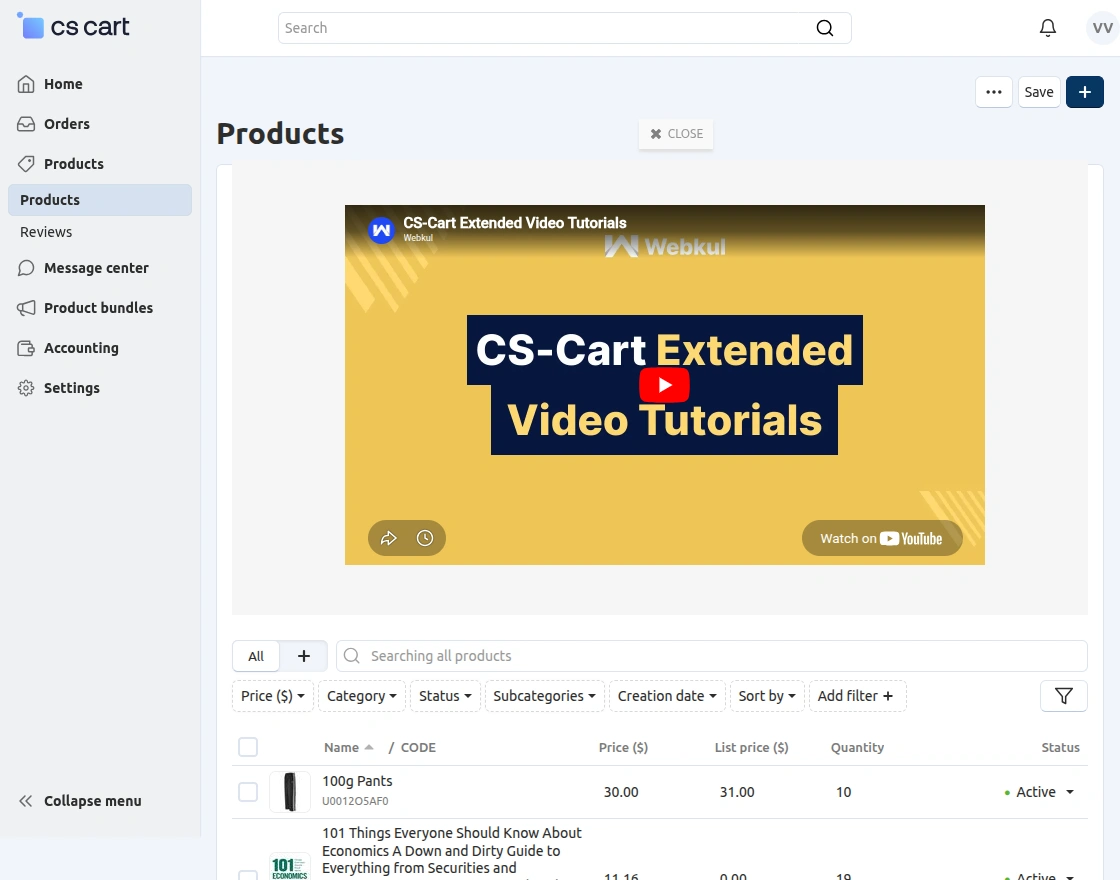Open Active status dropdown for 100g Pants
The height and width of the screenshot is (880, 1120).
click(x=1039, y=791)
